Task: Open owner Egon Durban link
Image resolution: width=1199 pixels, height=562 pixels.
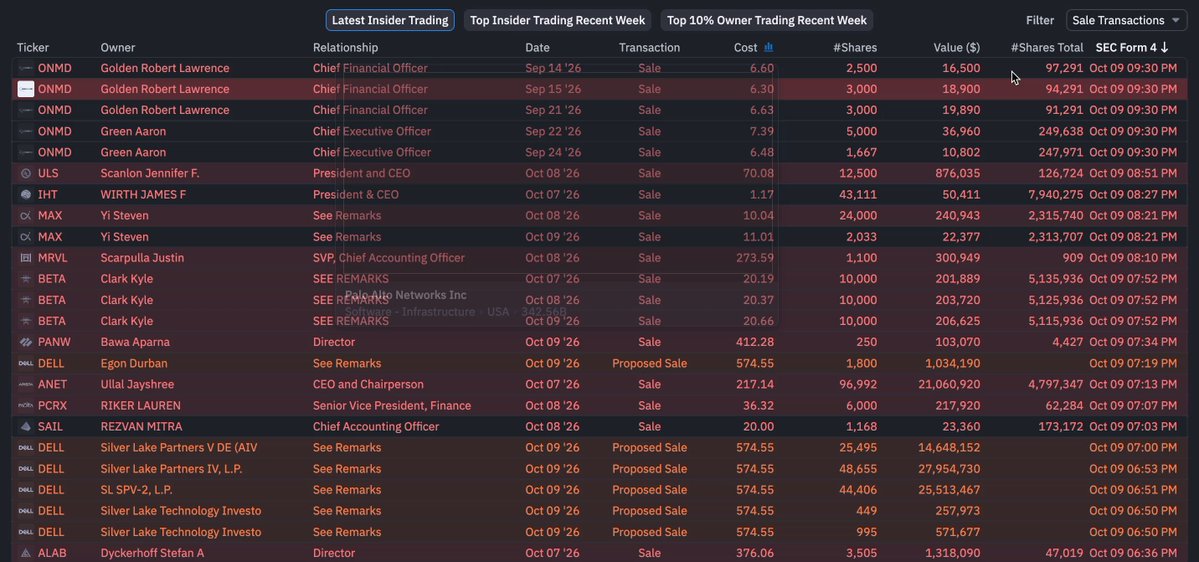Action: click(x=134, y=363)
